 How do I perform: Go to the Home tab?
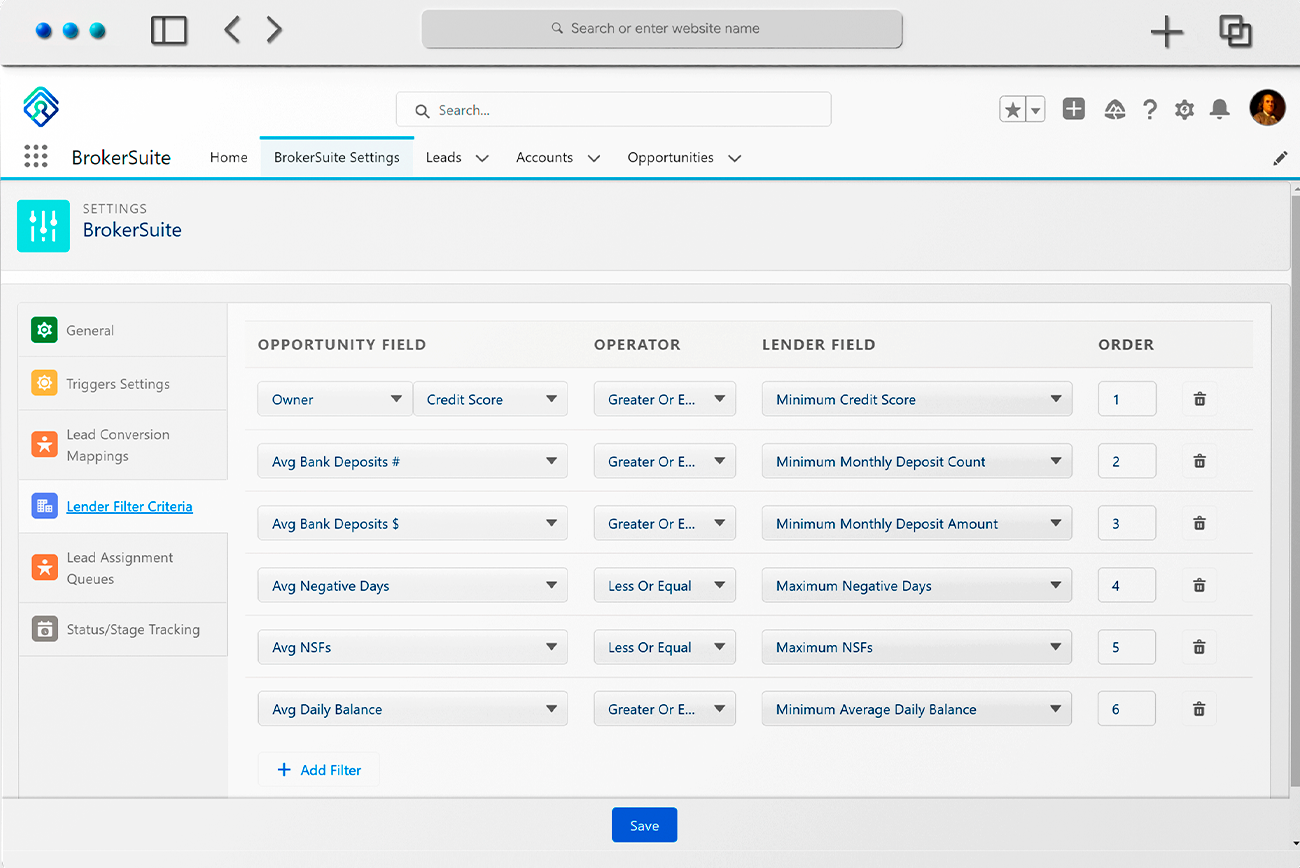click(x=228, y=157)
